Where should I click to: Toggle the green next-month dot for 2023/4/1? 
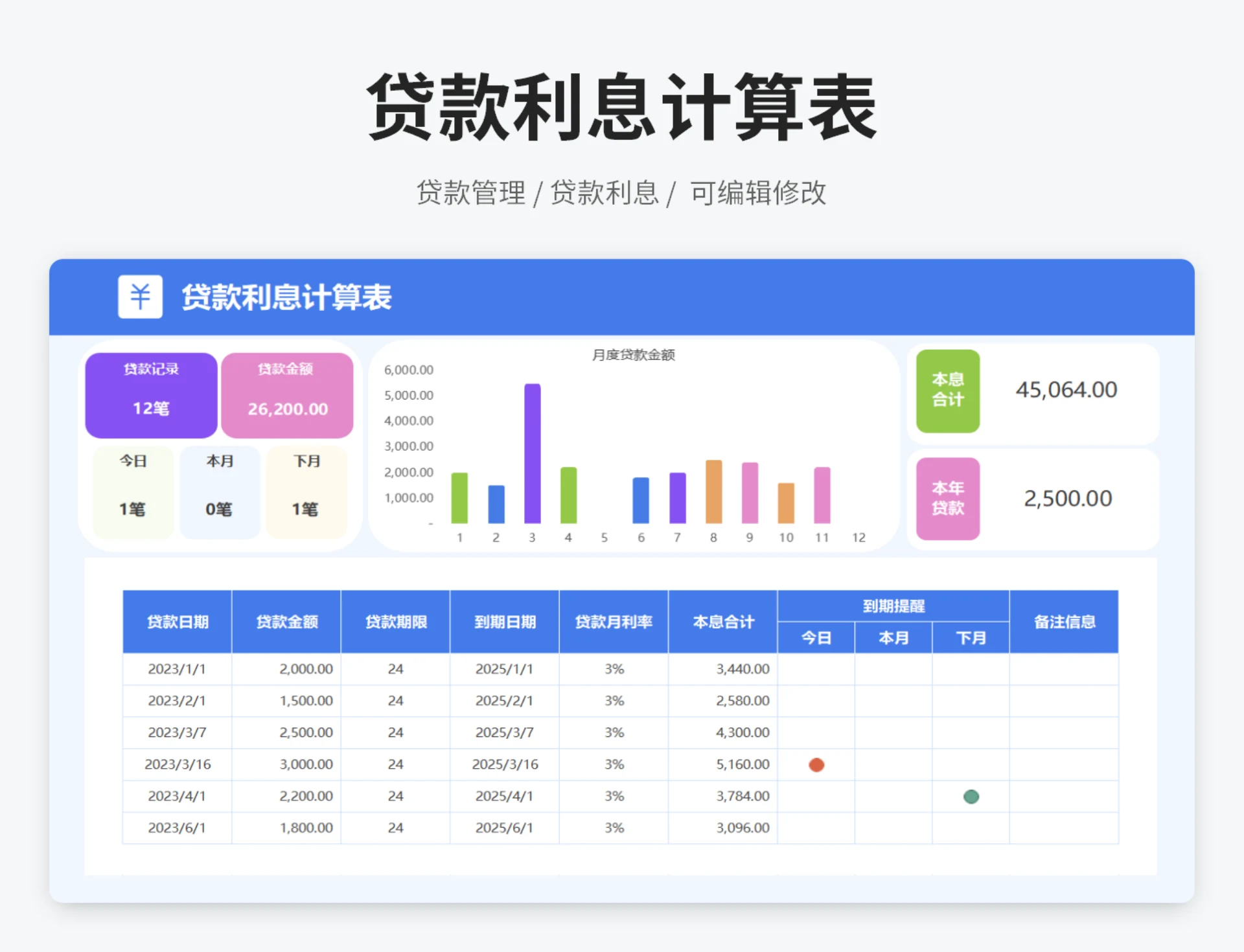(x=970, y=797)
